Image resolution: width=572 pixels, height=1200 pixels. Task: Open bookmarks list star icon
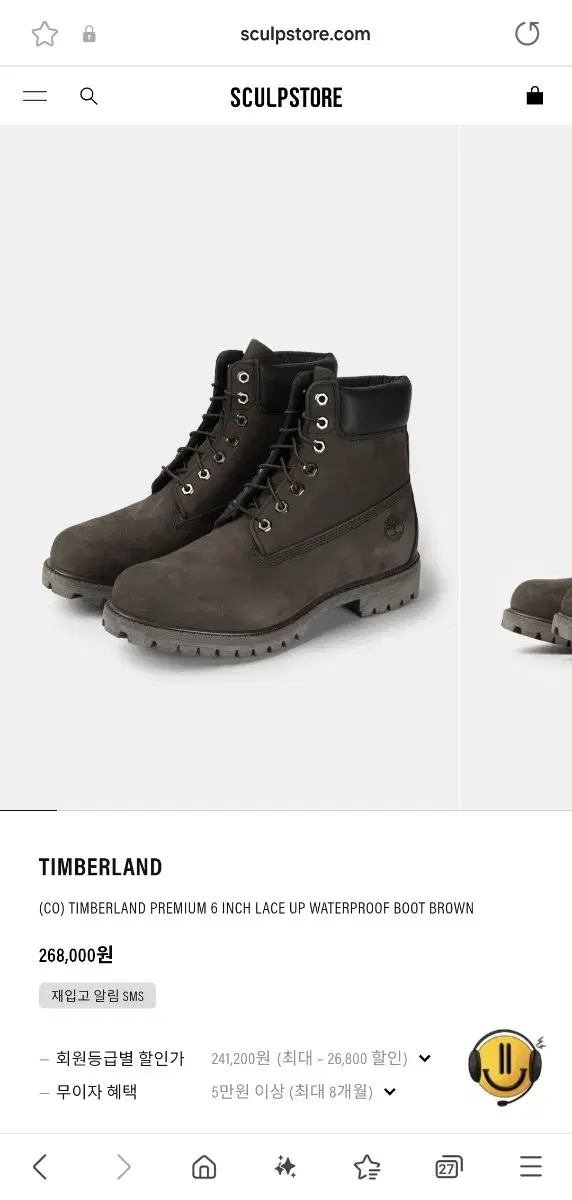point(367,1166)
